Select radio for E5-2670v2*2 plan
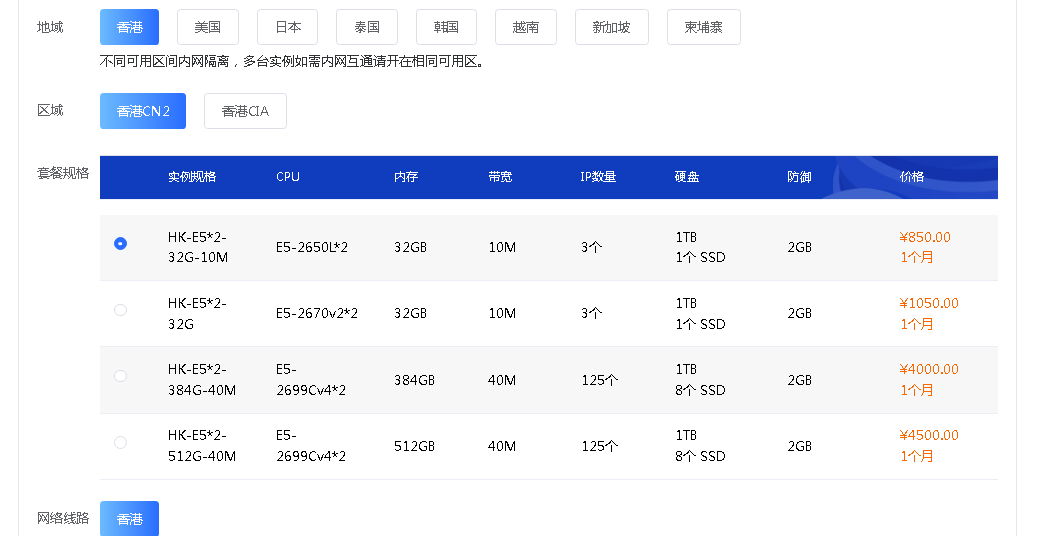The width and height of the screenshot is (1060, 536). point(121,310)
